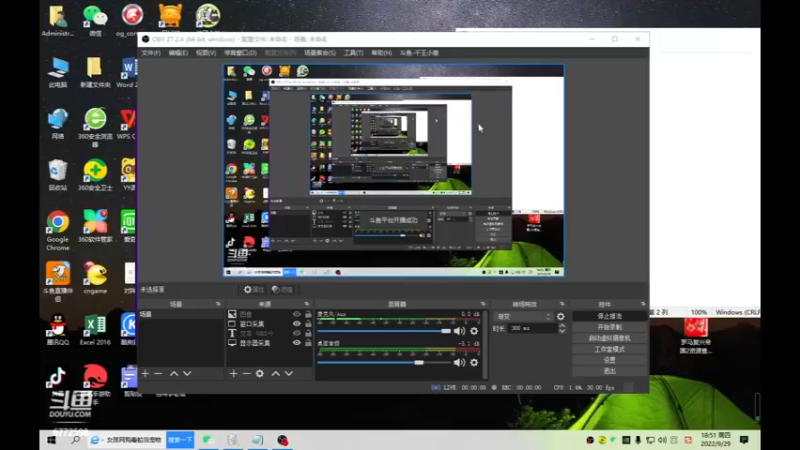
Task: Open the 此电脑 desktop icon
Action: [58, 72]
